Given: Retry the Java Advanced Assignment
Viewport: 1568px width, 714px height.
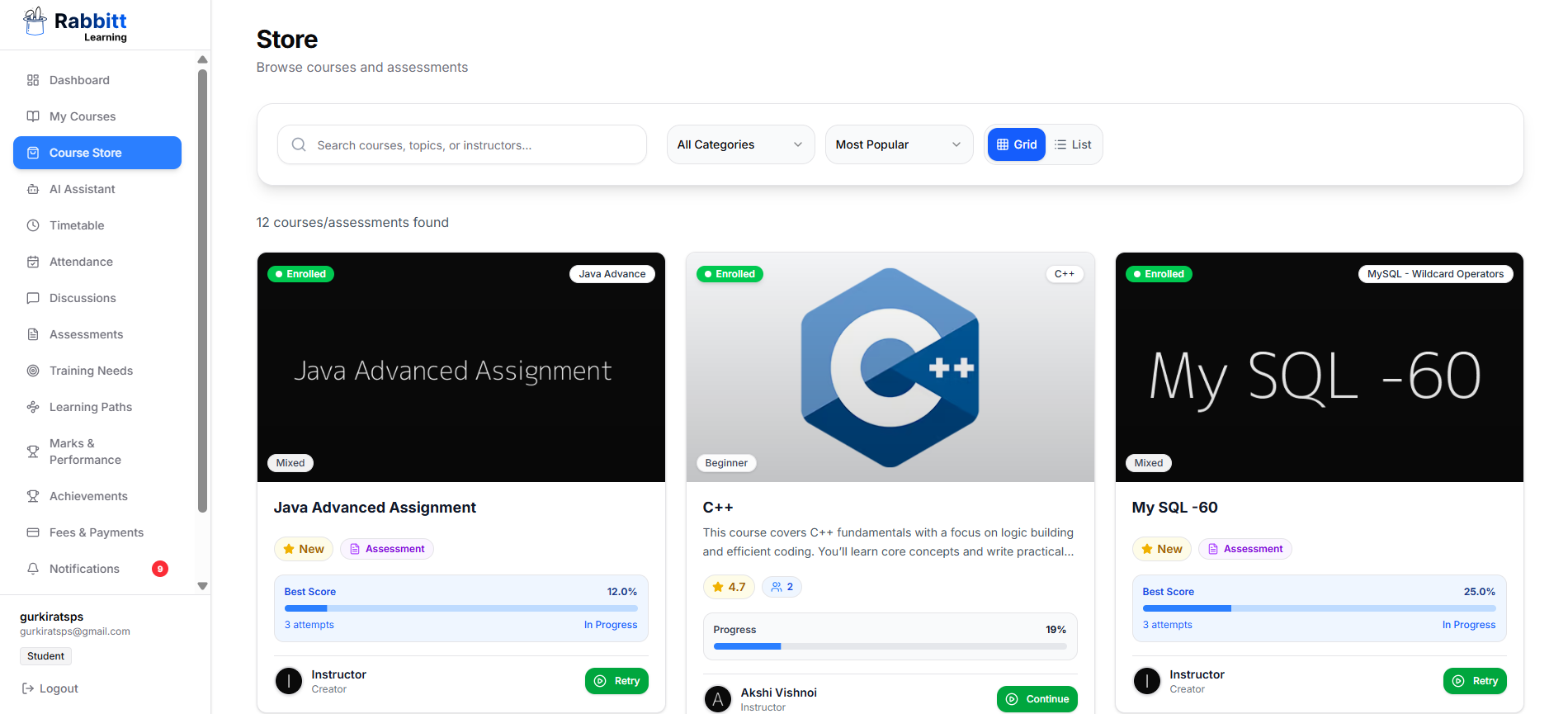Looking at the screenshot, I should click(x=616, y=681).
